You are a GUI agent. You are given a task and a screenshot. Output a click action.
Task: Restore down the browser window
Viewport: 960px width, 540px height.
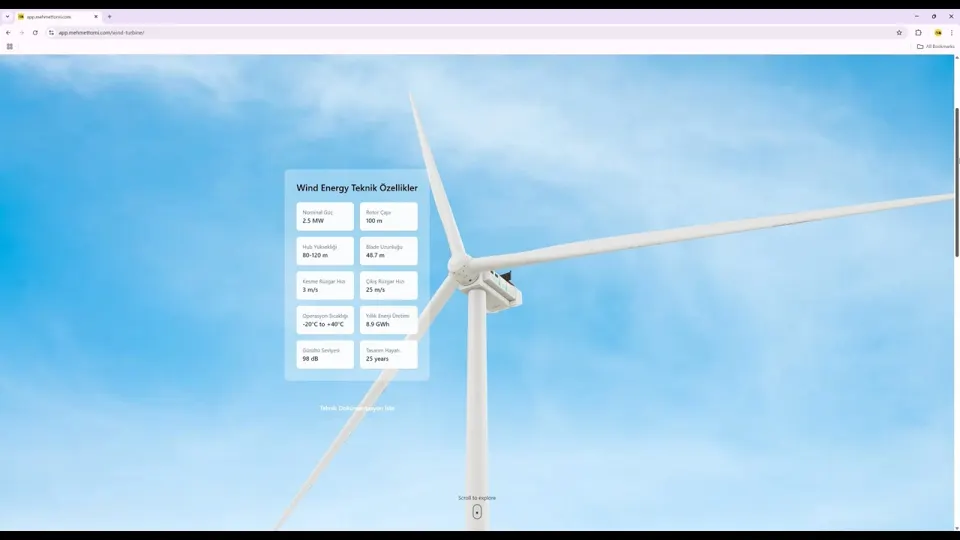coord(934,17)
